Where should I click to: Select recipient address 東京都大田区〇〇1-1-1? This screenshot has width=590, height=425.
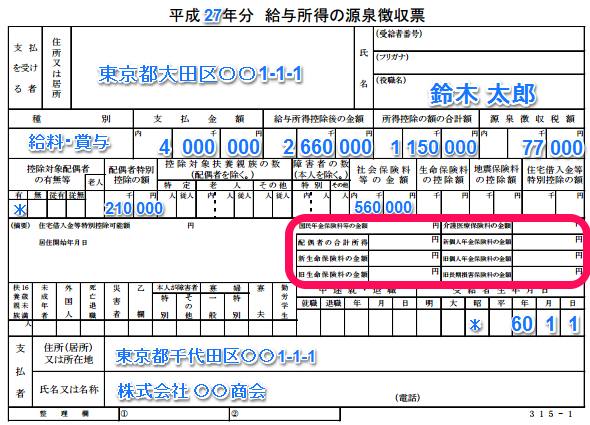point(200,74)
